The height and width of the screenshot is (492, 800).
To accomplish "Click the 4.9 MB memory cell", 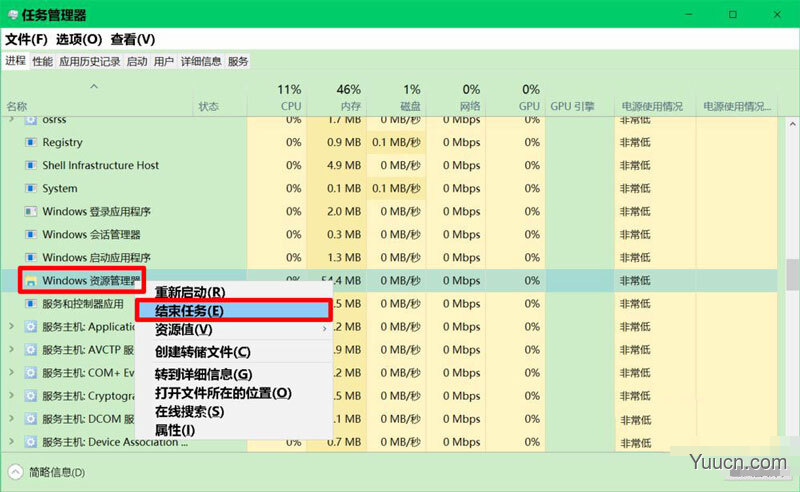I will tap(344, 165).
